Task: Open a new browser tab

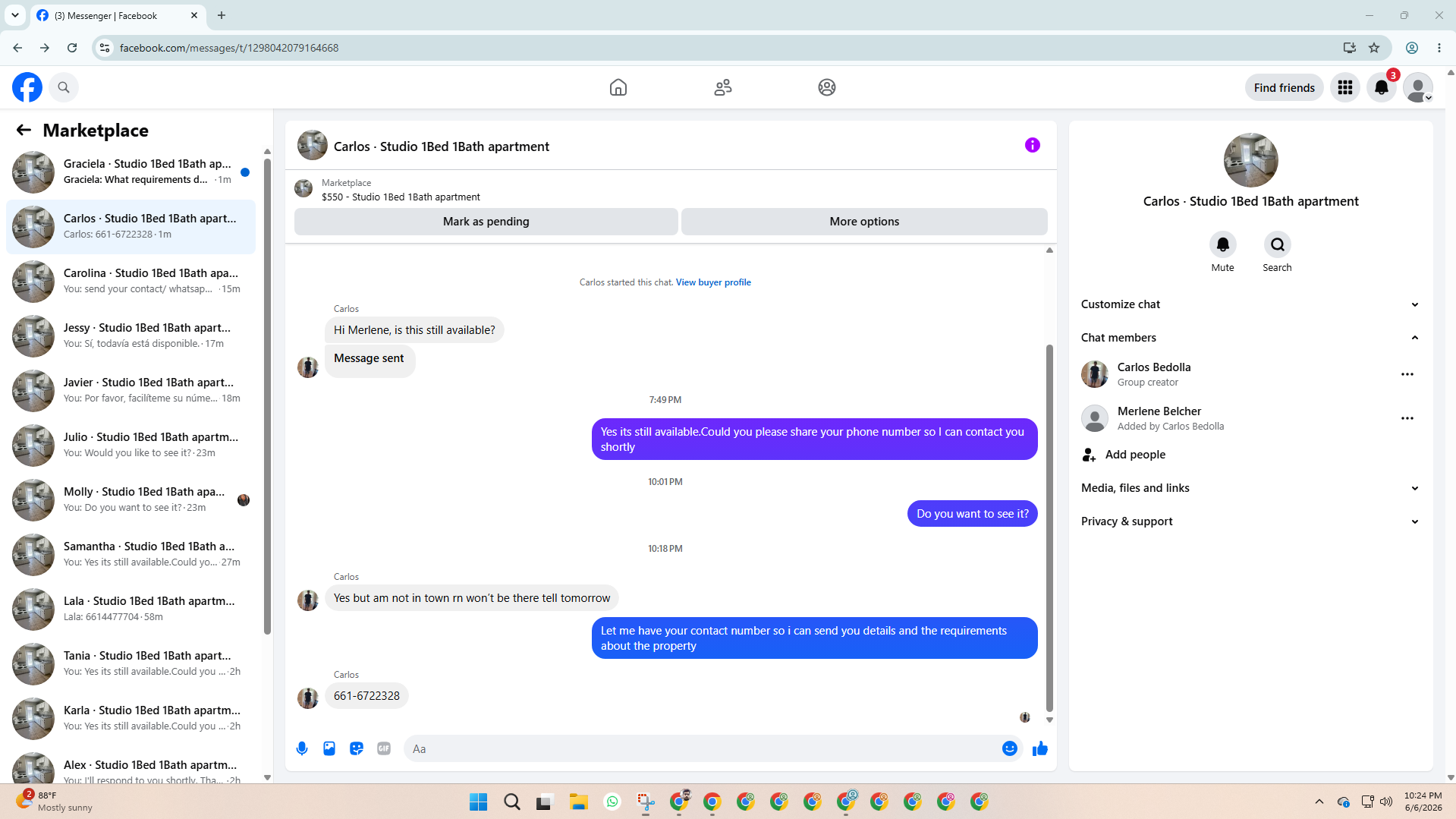Action: pyautogui.click(x=222, y=15)
